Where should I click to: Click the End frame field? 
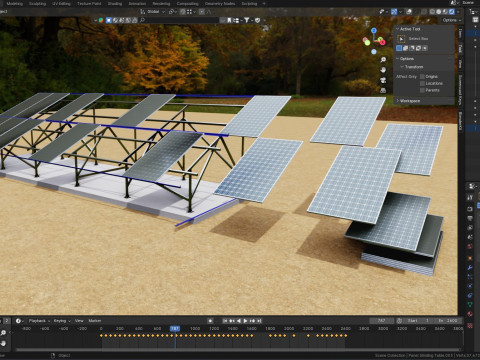(448, 321)
